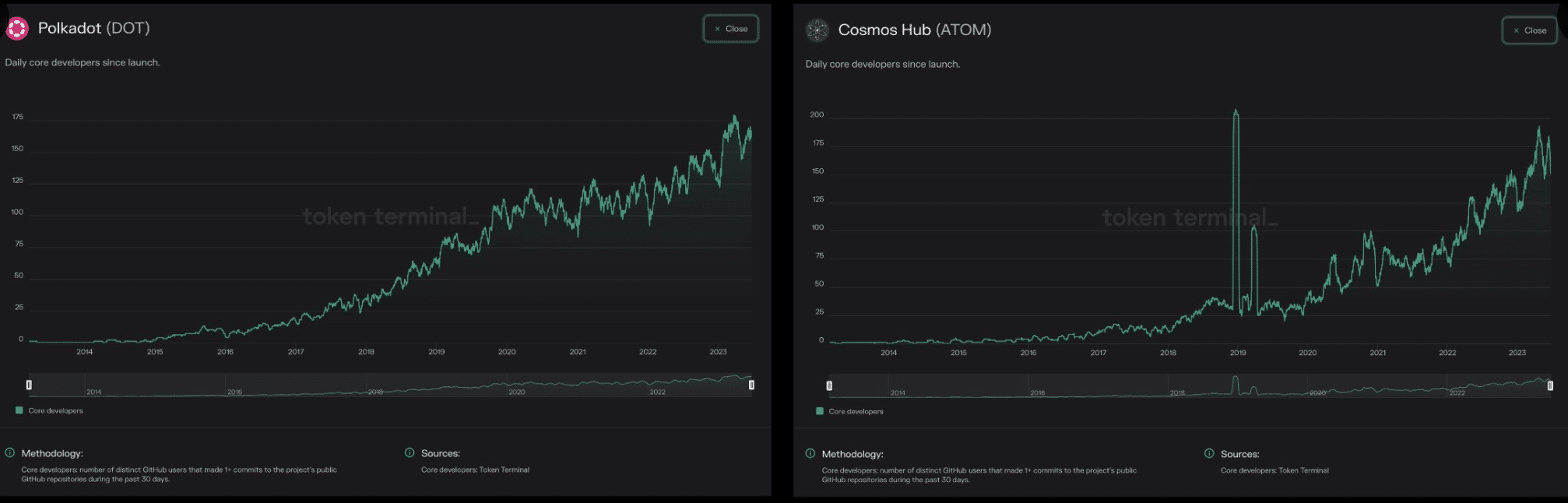This screenshot has width=1568, height=503.
Task: Click the Cosmos Hub mini overview chart strip
Action: (x=1190, y=385)
